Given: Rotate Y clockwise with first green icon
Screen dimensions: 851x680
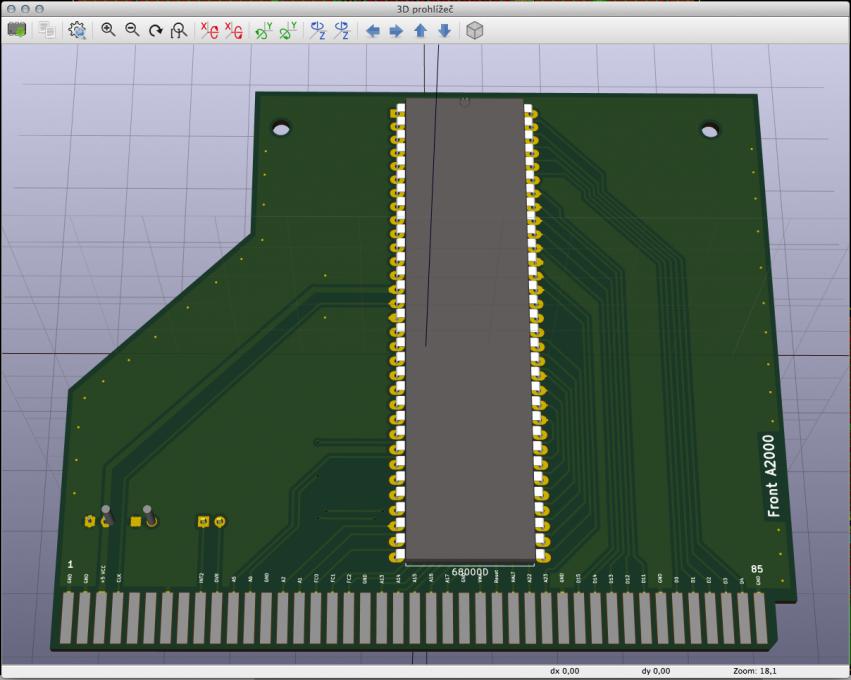Looking at the screenshot, I should tap(264, 30).
